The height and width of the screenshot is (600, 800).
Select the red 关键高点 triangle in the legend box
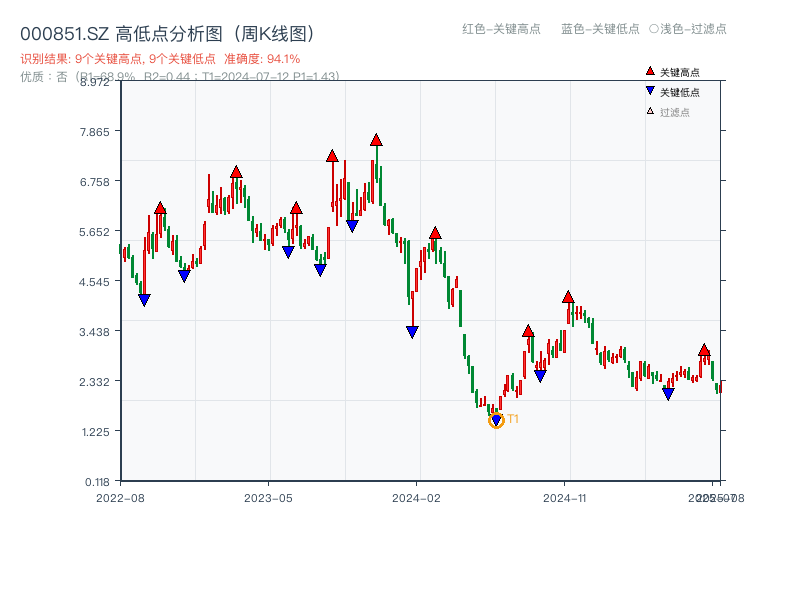(x=650, y=70)
